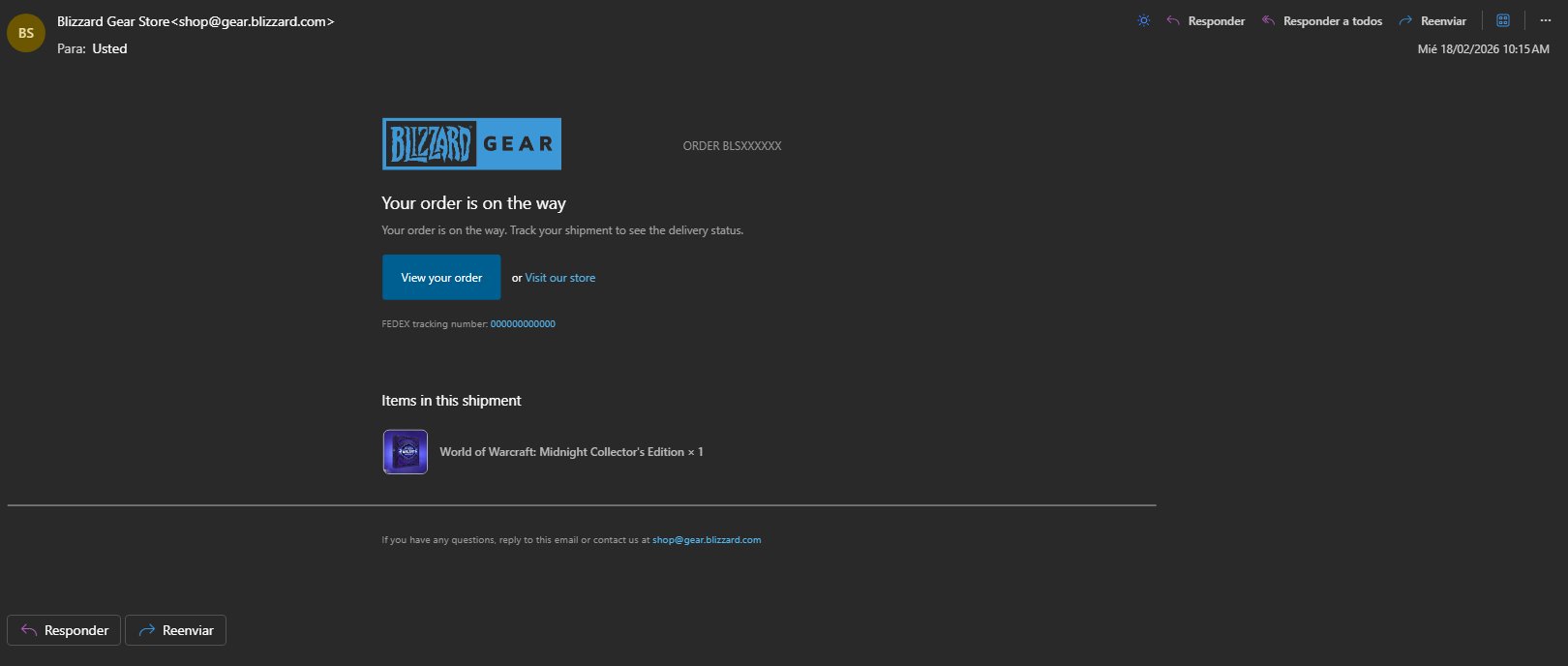Click the shop@gear.blizzard.com footer contact link
This screenshot has width=1568, height=666.
point(707,540)
